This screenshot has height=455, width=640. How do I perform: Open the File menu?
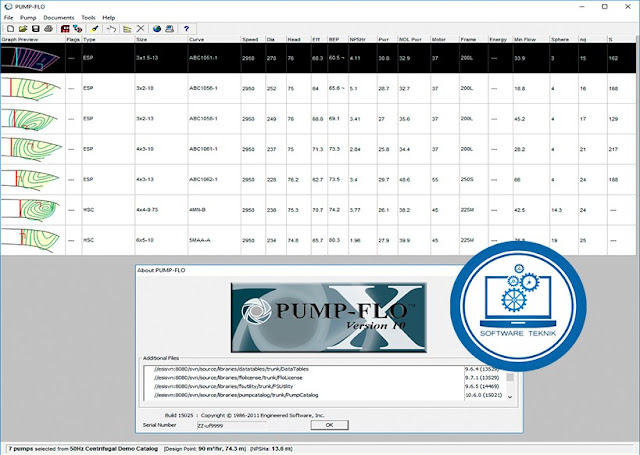(8, 18)
